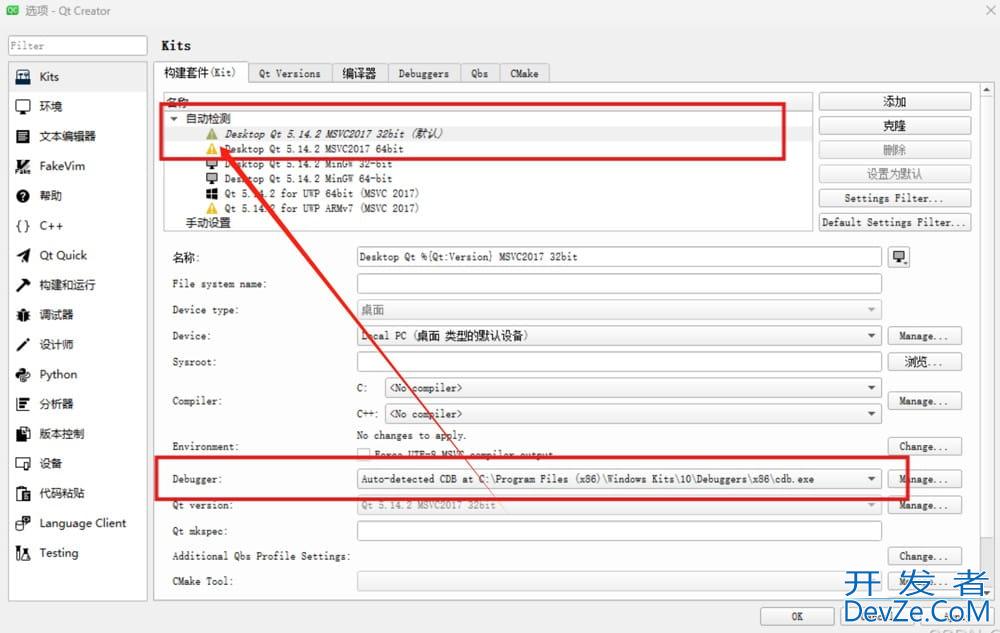Select the 手动设置 manual group row
The width and height of the screenshot is (1000, 633).
pos(208,223)
